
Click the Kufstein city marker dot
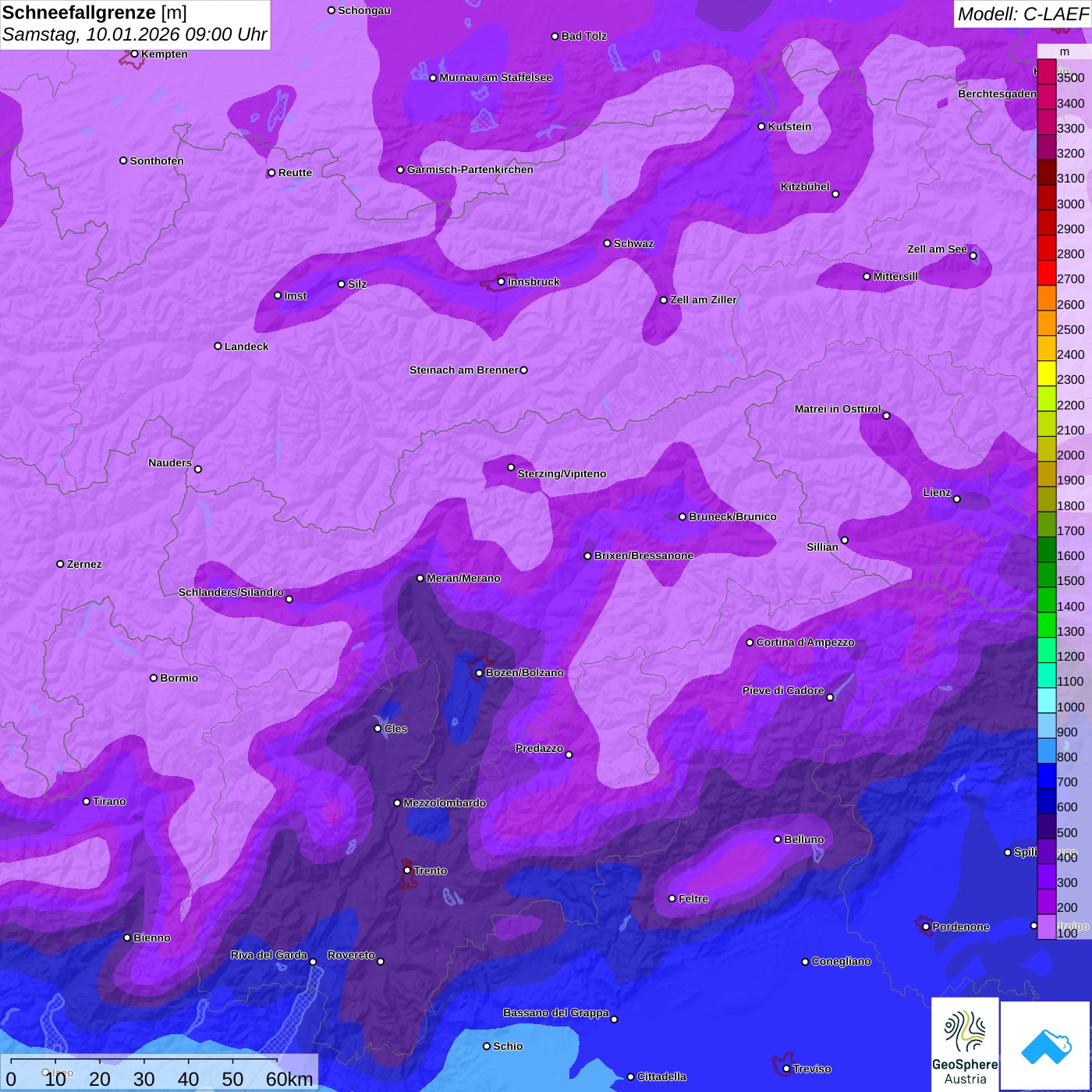point(761,126)
